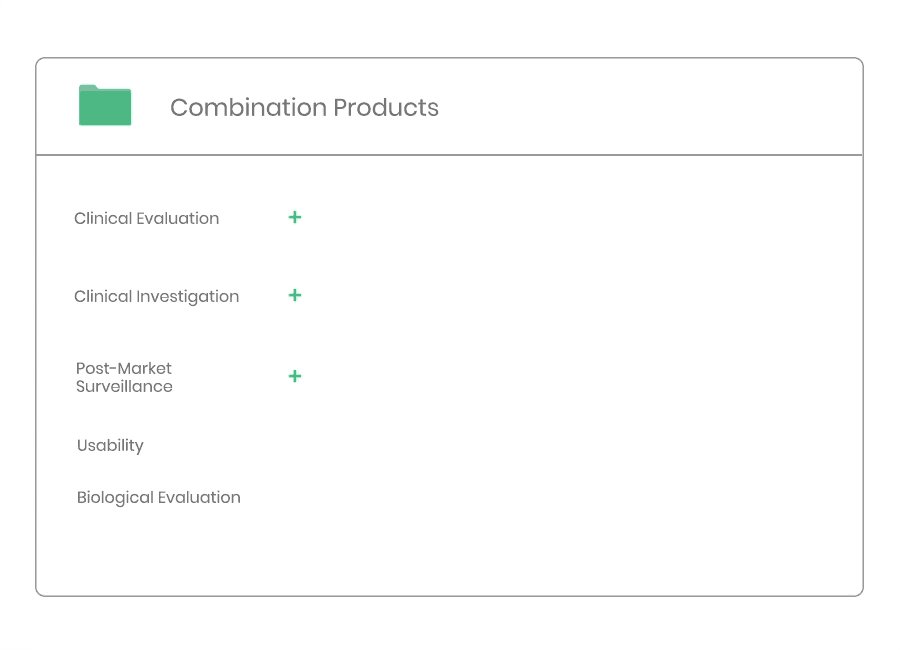Viewport: 900px width, 650px height.
Task: Click "Clinical" in the Clinical Investigation label
Action: pos(103,296)
